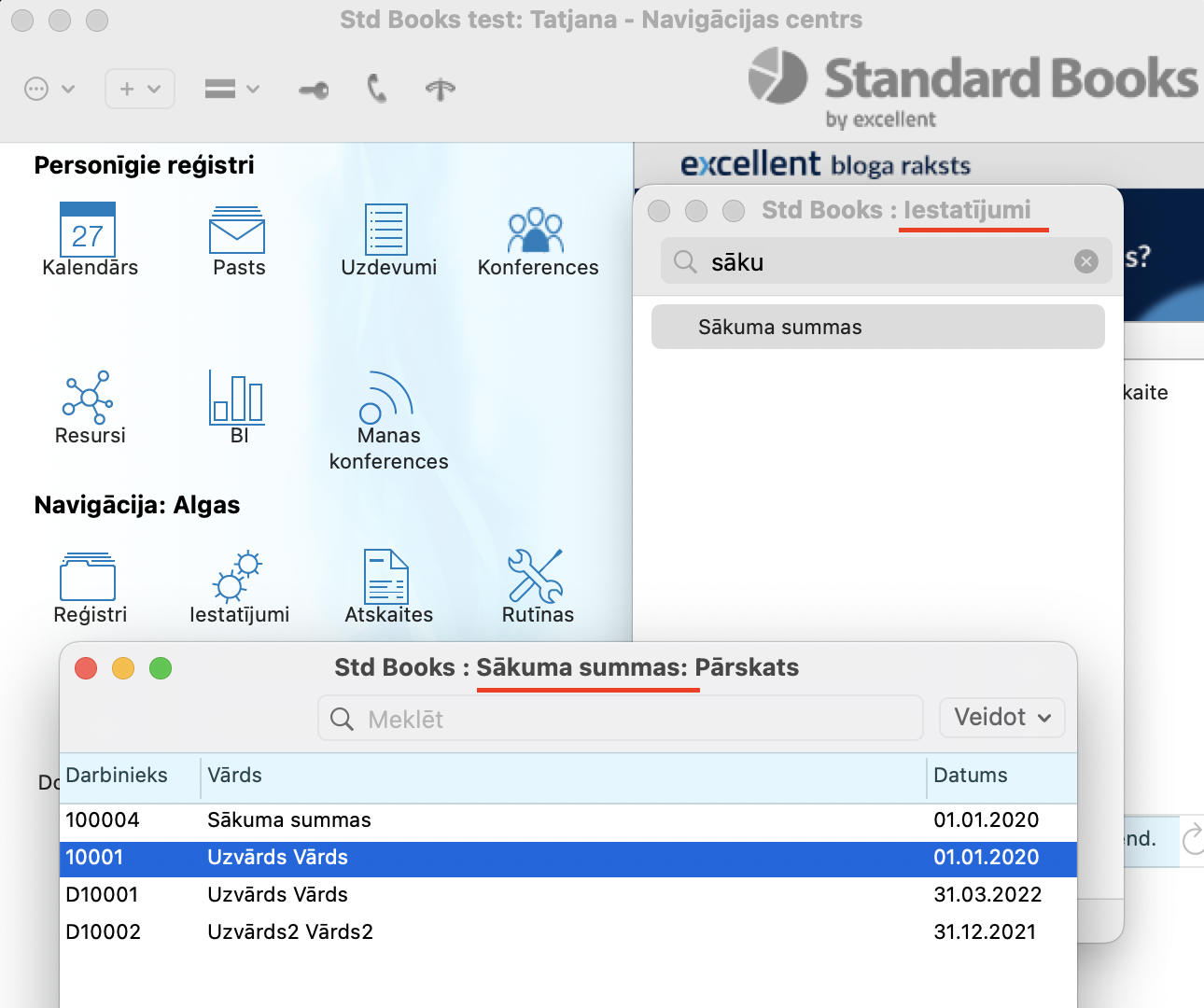Open the Reģistri folder icon
Image resolution: width=1204 pixels, height=1008 pixels.
(x=88, y=577)
